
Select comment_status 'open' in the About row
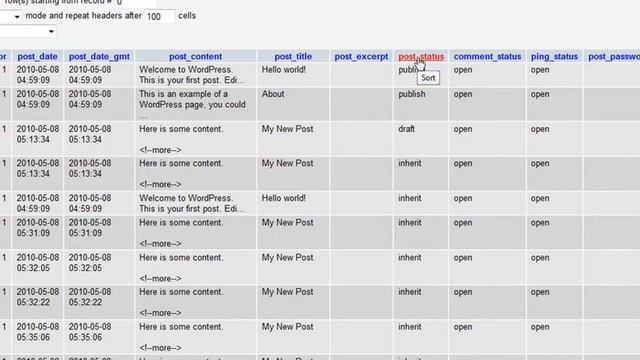(463, 94)
